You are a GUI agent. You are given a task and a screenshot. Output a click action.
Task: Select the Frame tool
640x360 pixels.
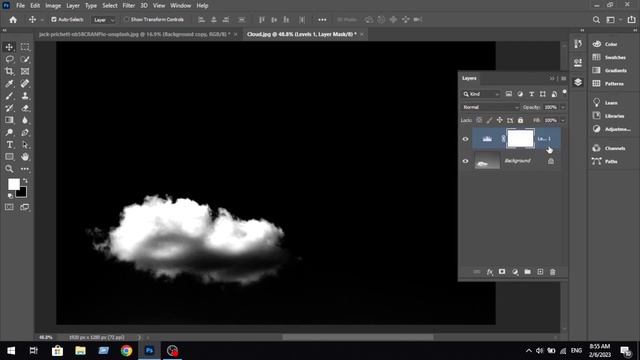(25, 71)
